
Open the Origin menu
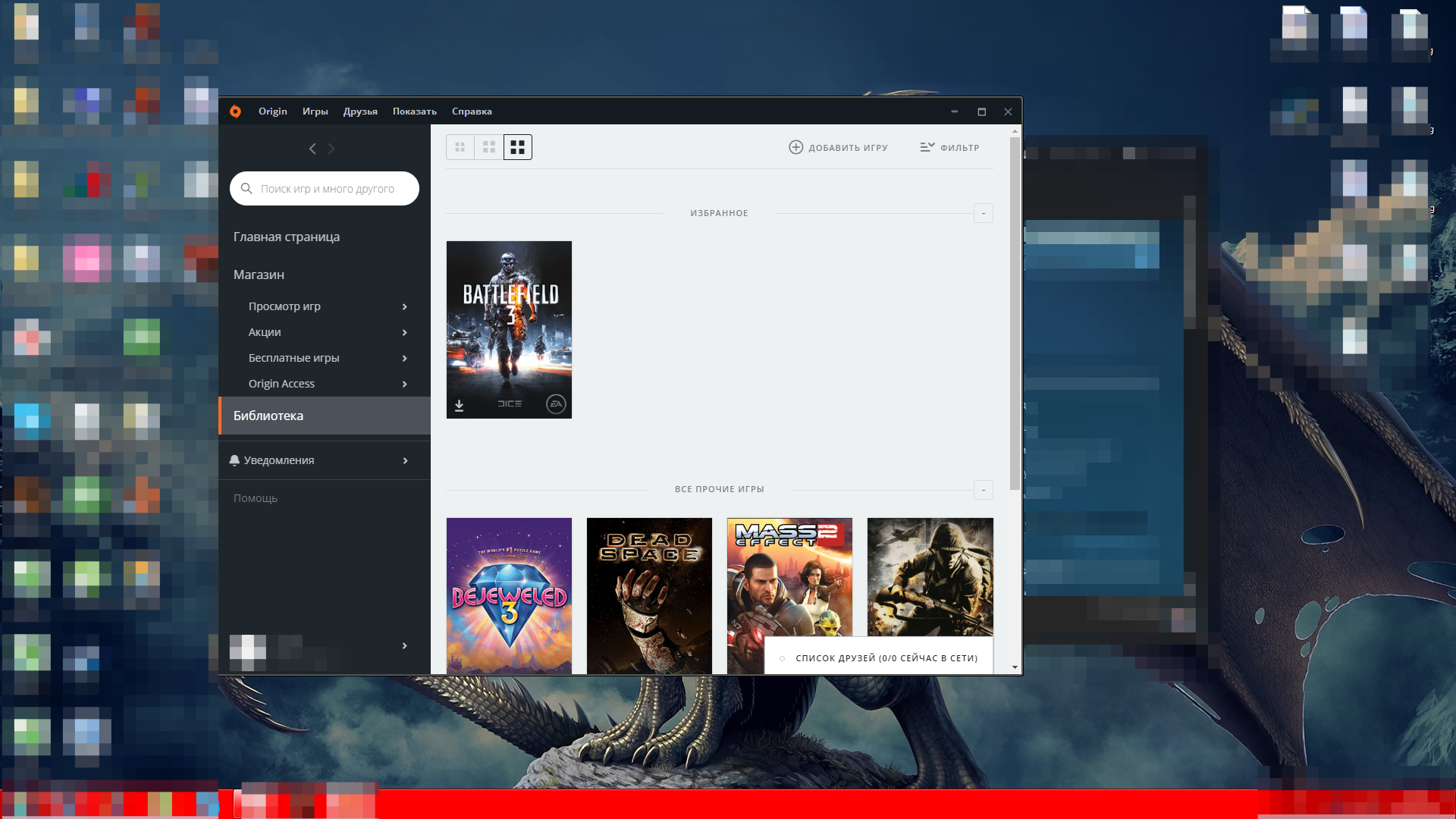point(272,111)
